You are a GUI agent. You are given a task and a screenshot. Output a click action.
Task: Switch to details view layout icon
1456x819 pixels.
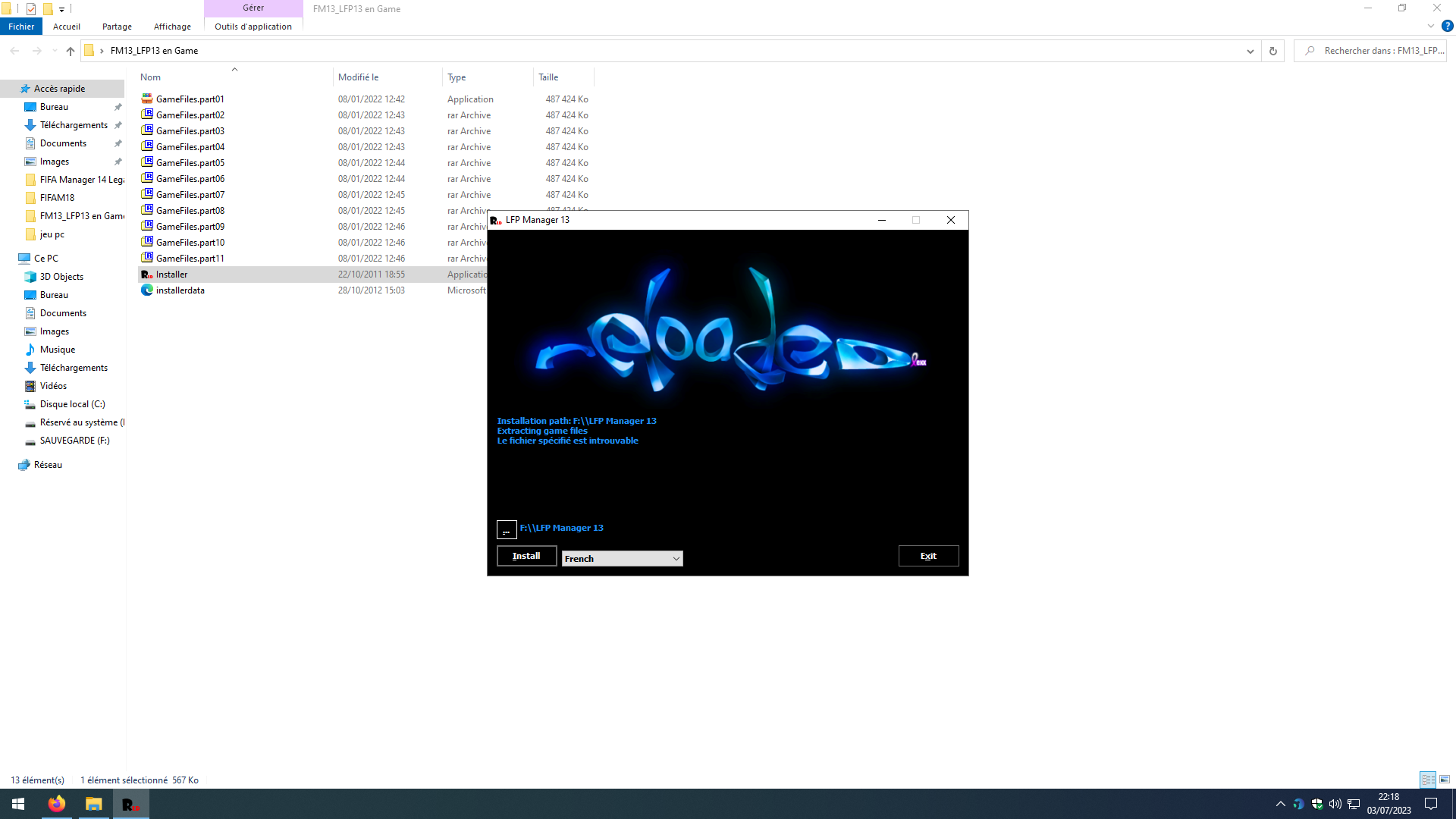point(1428,780)
